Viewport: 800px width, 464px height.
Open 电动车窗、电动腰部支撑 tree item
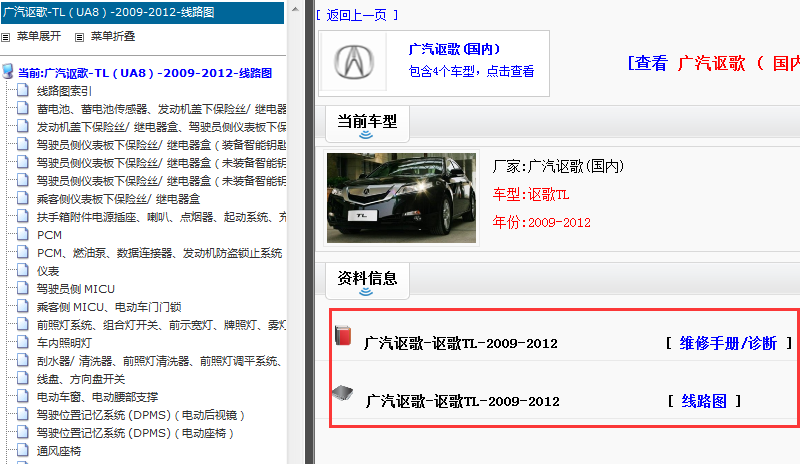tap(97, 397)
